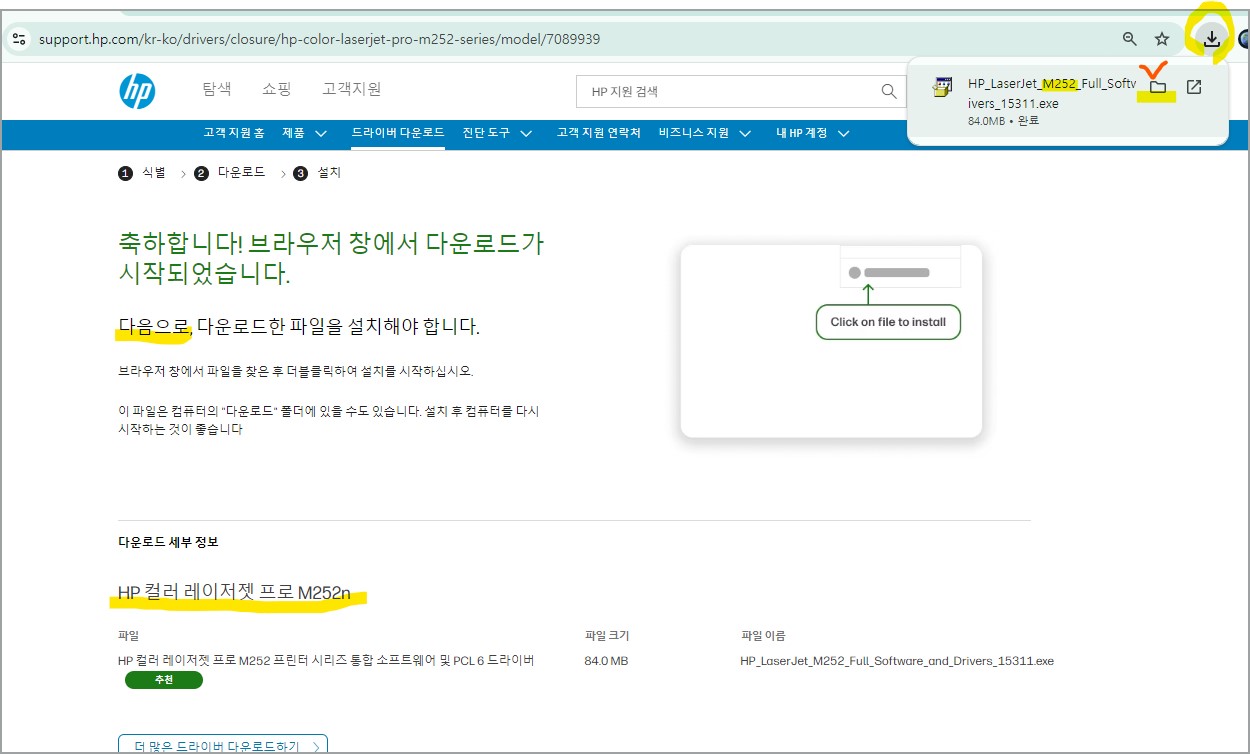This screenshot has width=1250, height=754.
Task: Expand the 진단 도구 dropdown
Action: [x=497, y=133]
